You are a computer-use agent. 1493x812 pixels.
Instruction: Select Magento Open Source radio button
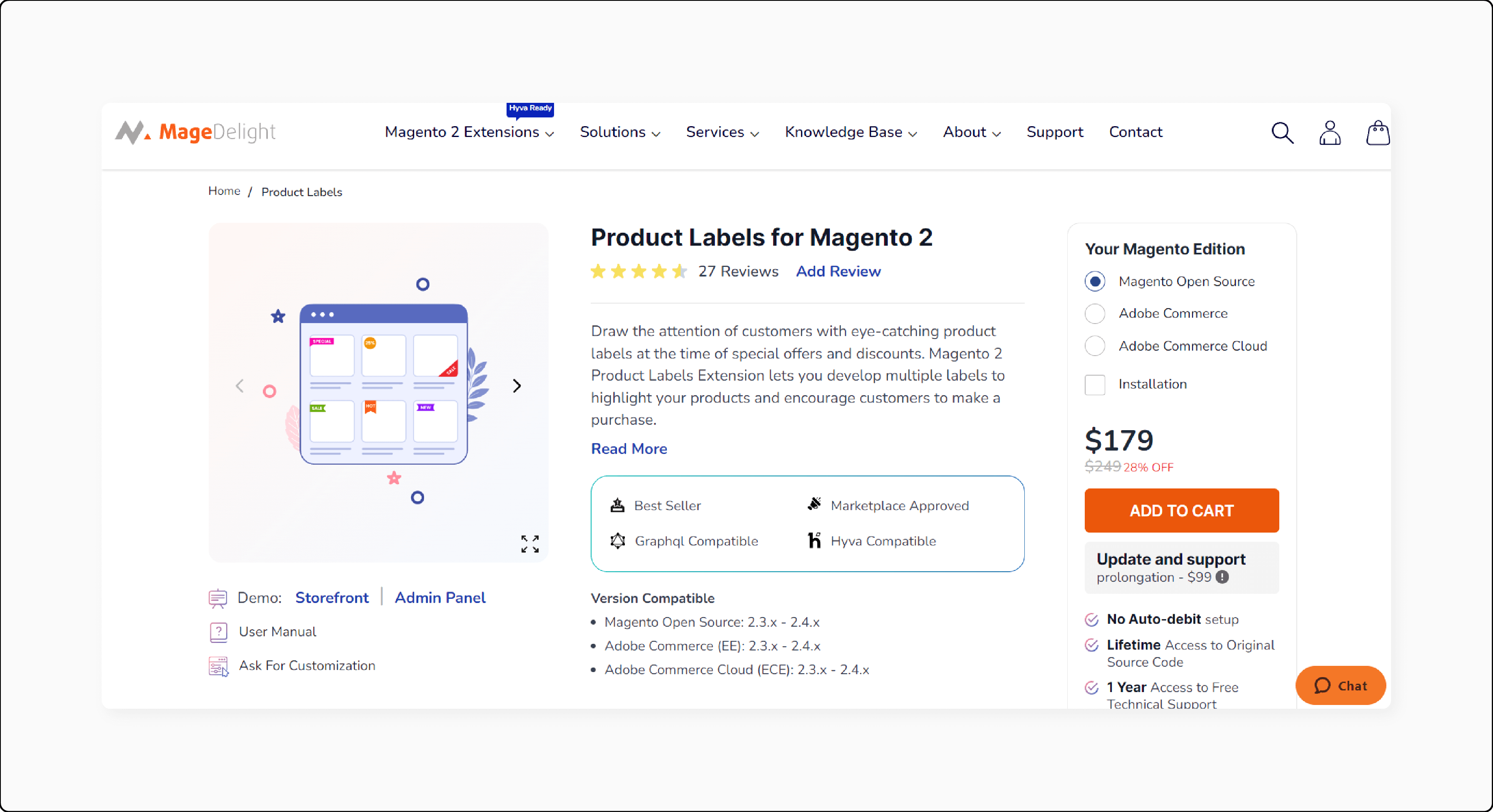click(x=1095, y=281)
